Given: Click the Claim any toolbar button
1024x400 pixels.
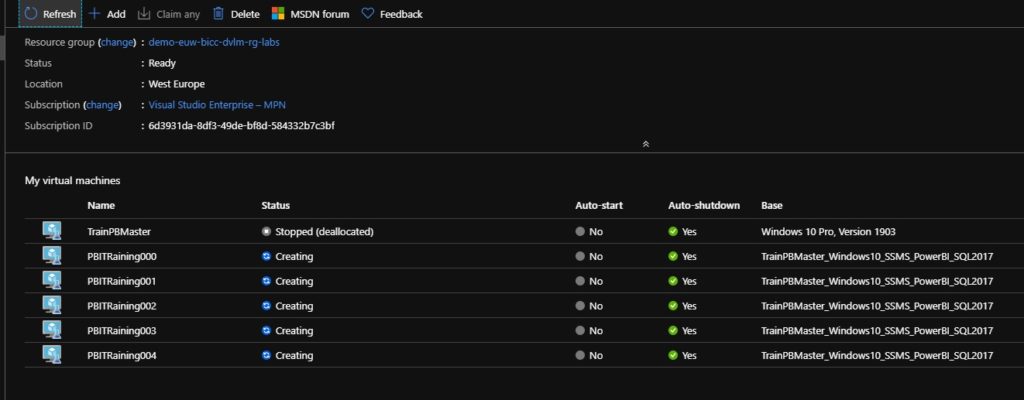Looking at the screenshot, I should click(169, 14).
